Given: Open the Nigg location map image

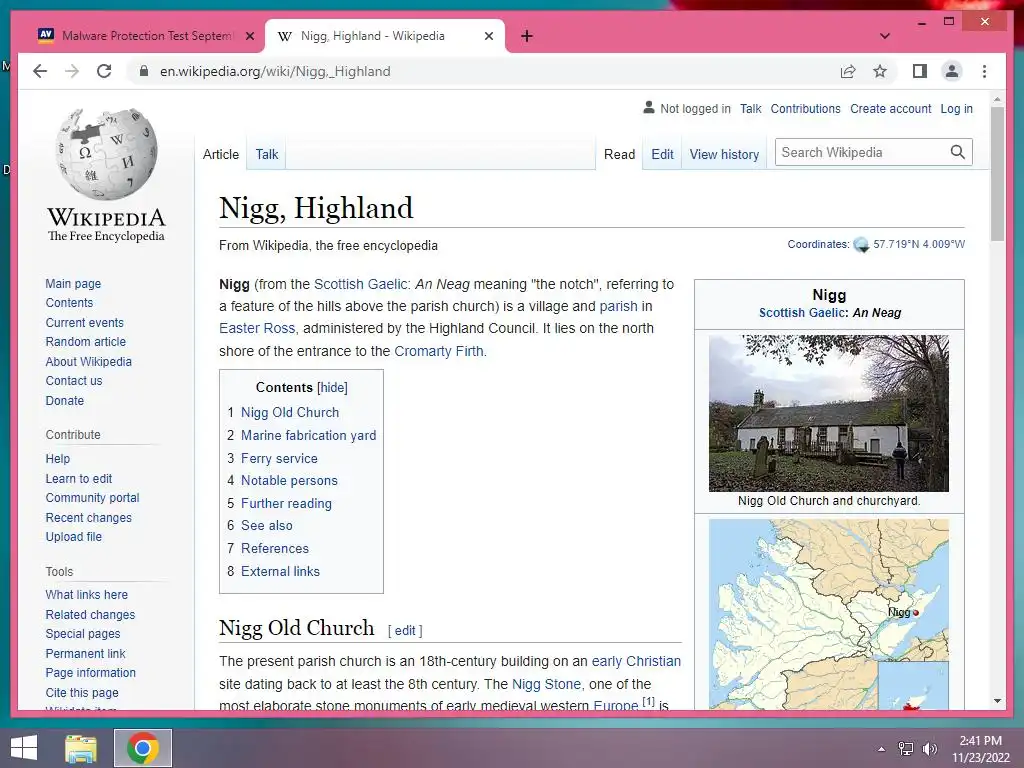Looking at the screenshot, I should pyautogui.click(x=829, y=614).
